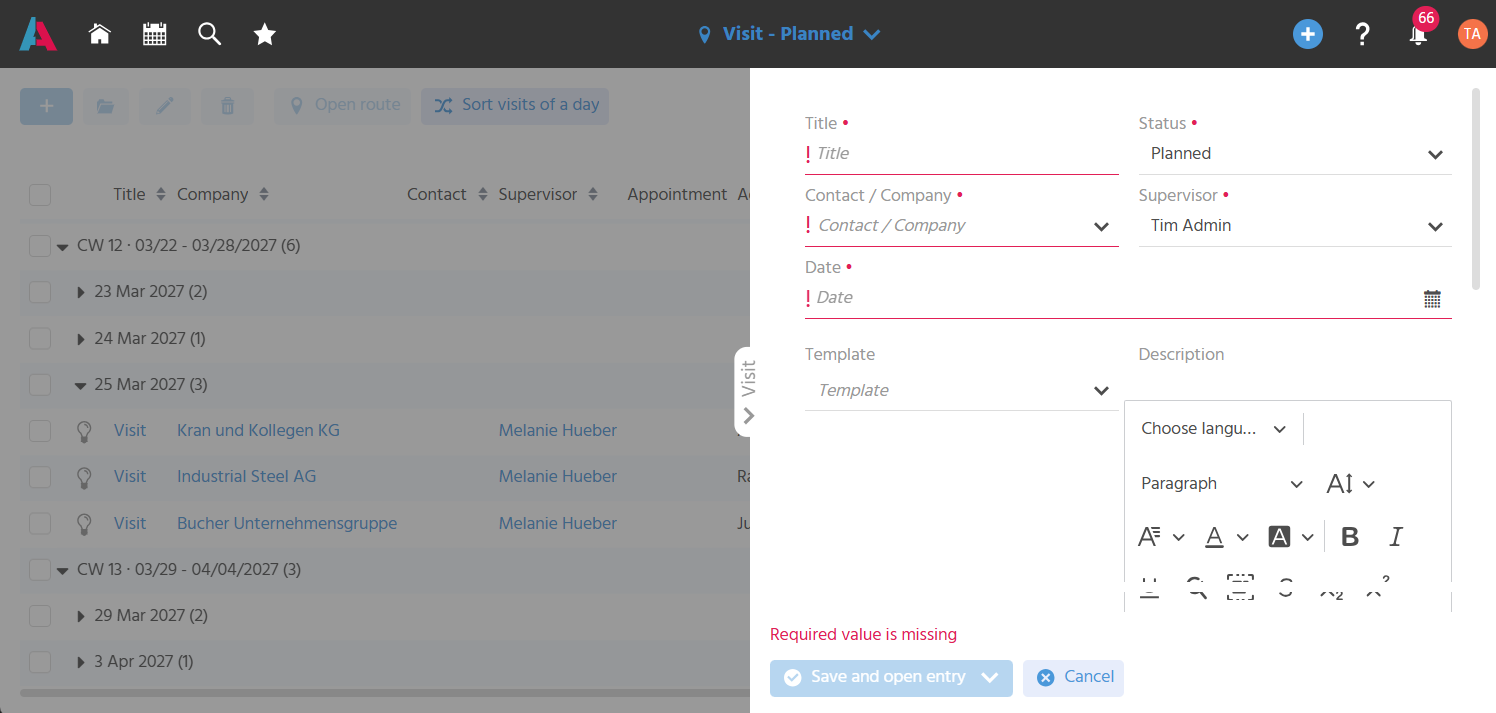Expand the 23 Mar 2027 day group

click(81, 292)
